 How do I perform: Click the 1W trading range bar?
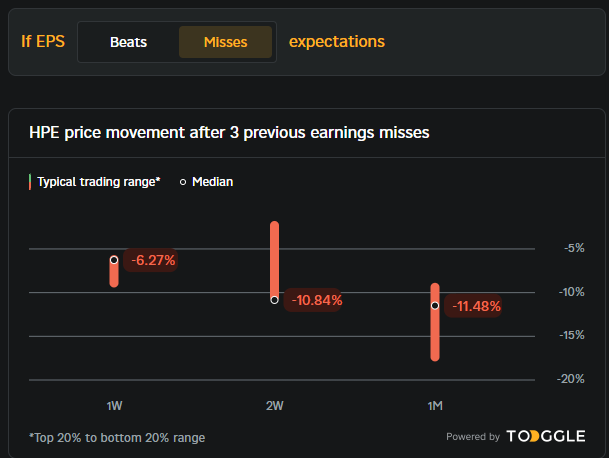(114, 272)
